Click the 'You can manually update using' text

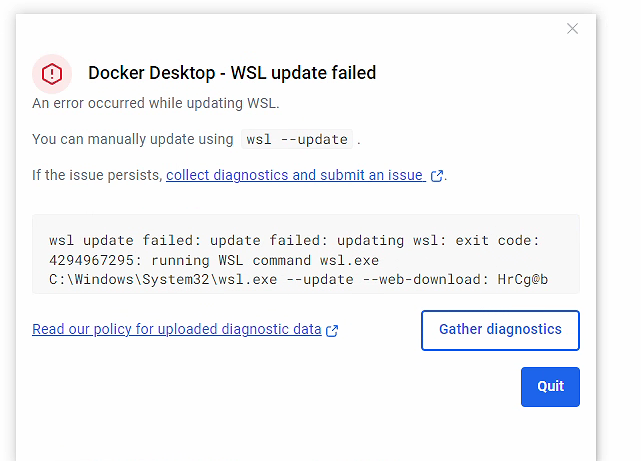point(133,139)
